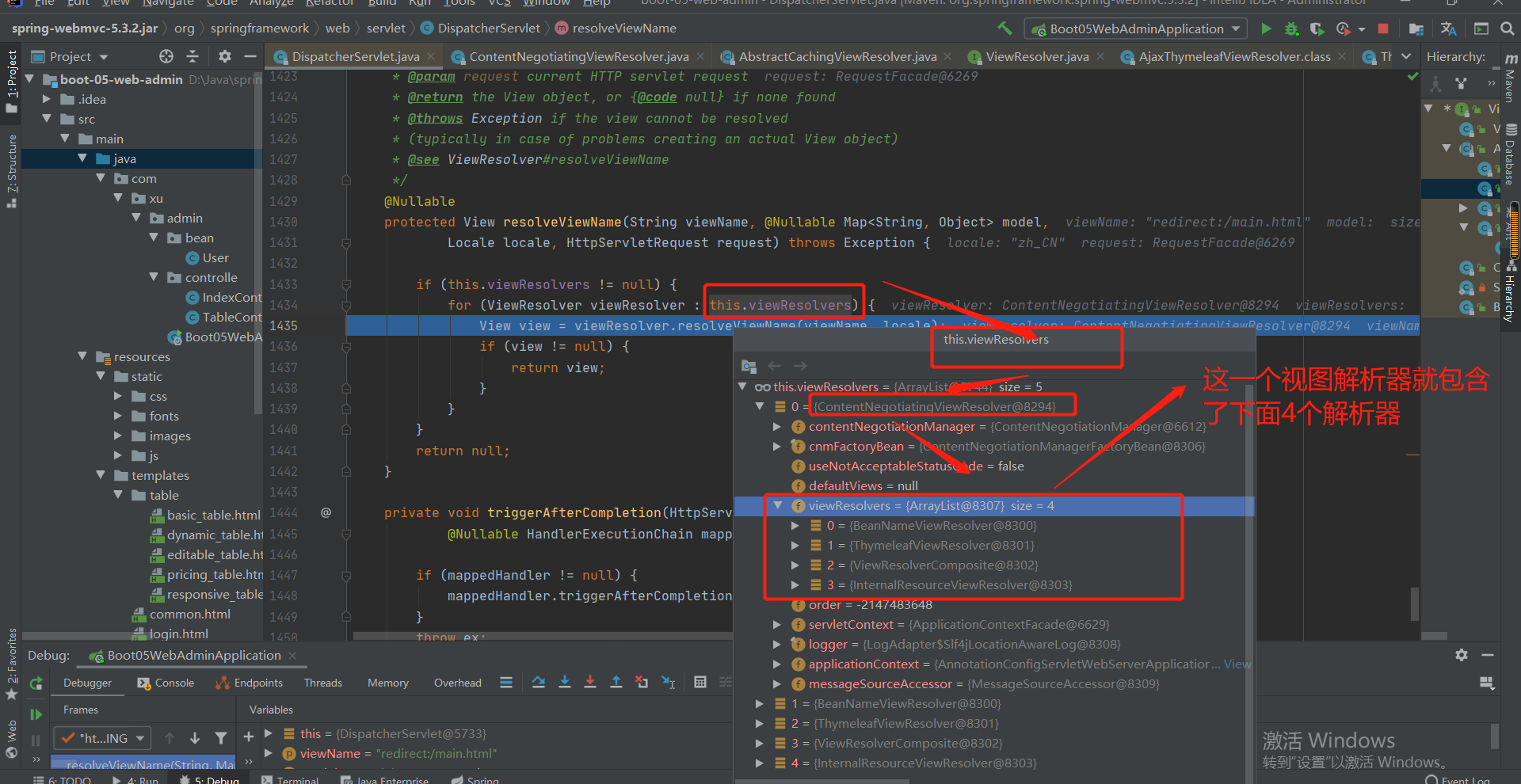Open the ViewResolver.java editor tab
This screenshot has height=784, width=1521.
tap(1037, 56)
